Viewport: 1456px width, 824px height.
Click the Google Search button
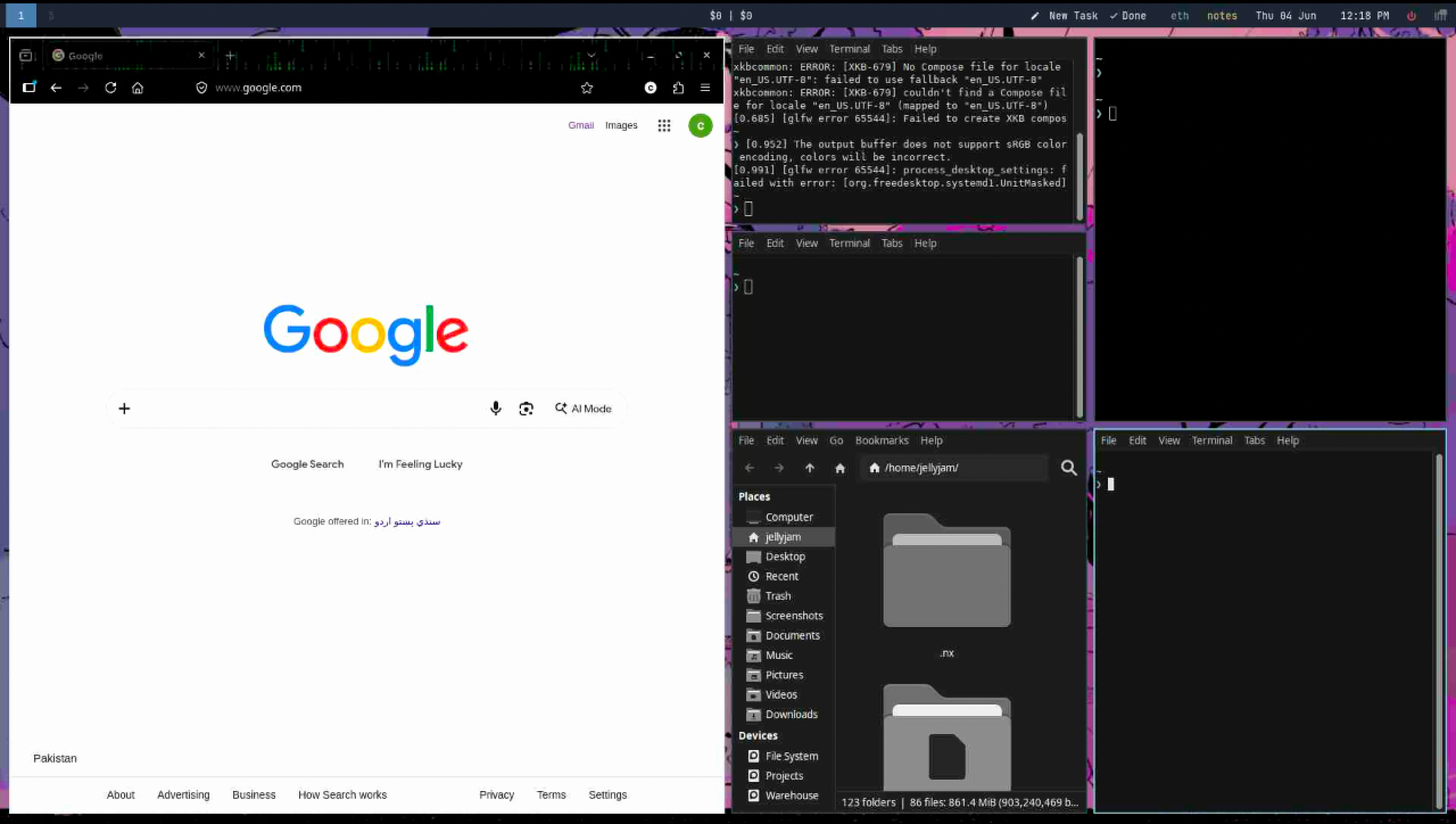[307, 464]
